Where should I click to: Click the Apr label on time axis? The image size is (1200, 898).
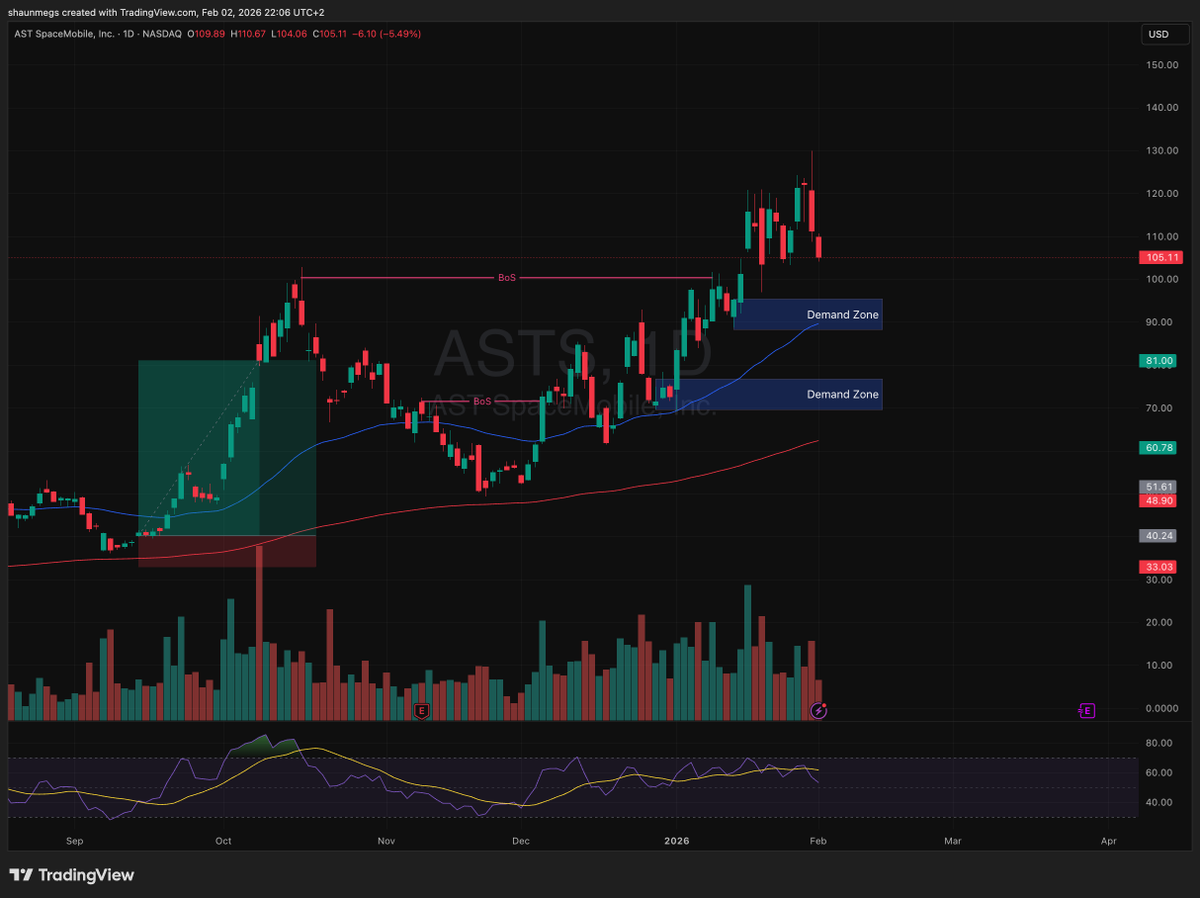pos(1108,841)
